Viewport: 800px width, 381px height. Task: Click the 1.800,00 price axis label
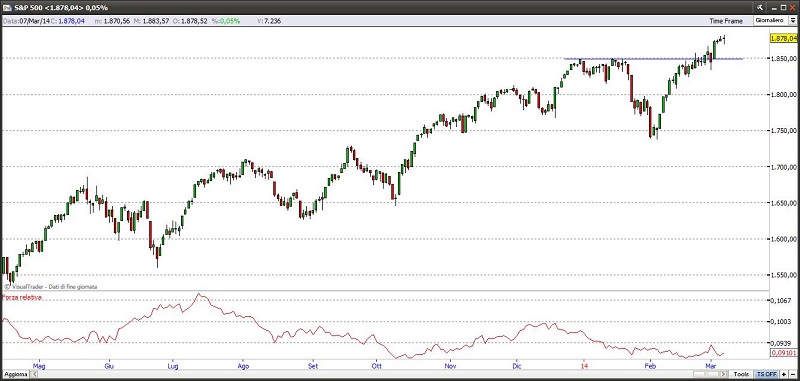tap(784, 95)
